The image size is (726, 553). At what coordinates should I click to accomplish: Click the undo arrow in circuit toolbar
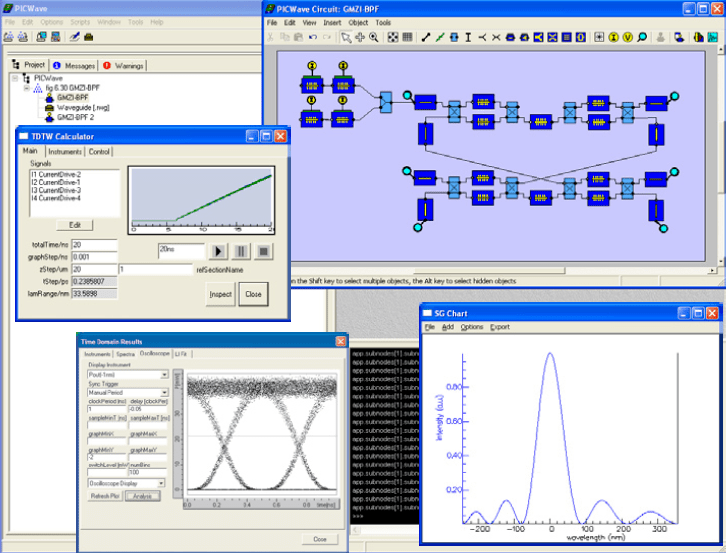[x=313, y=37]
